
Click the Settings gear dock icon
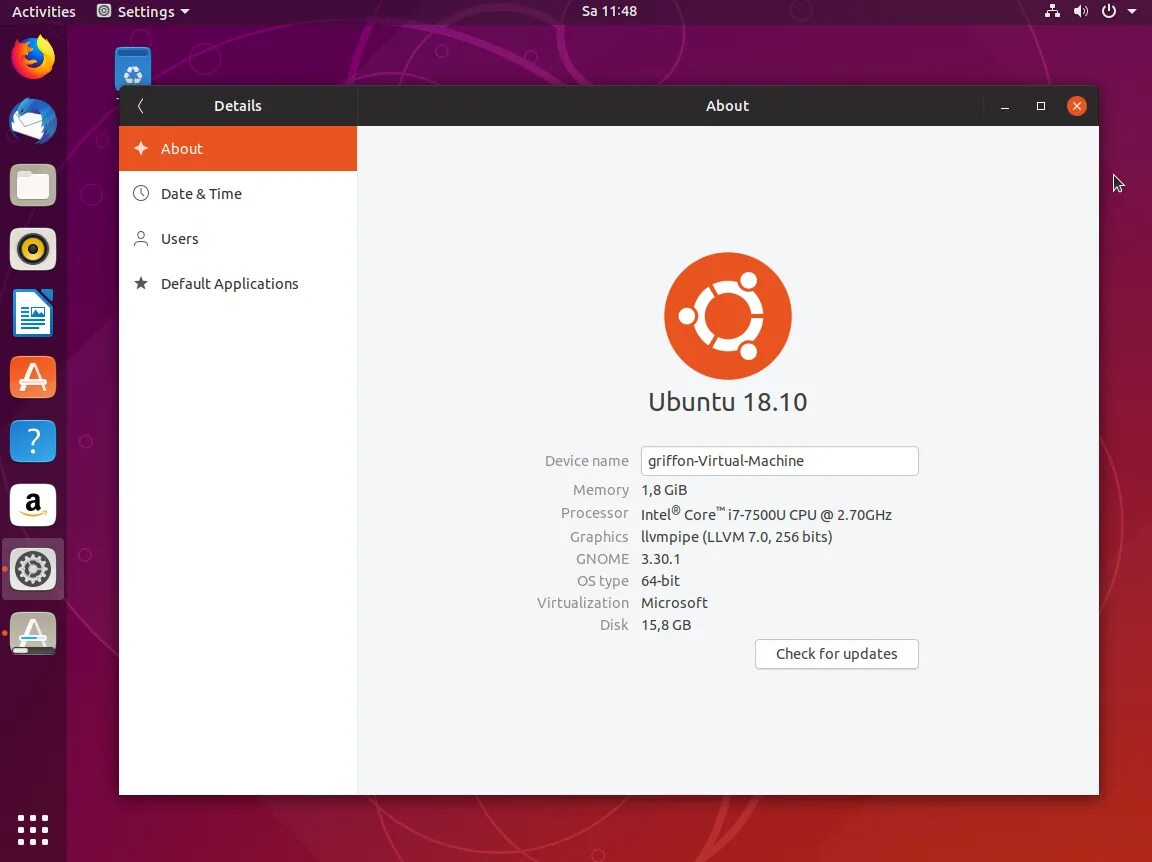click(x=33, y=569)
